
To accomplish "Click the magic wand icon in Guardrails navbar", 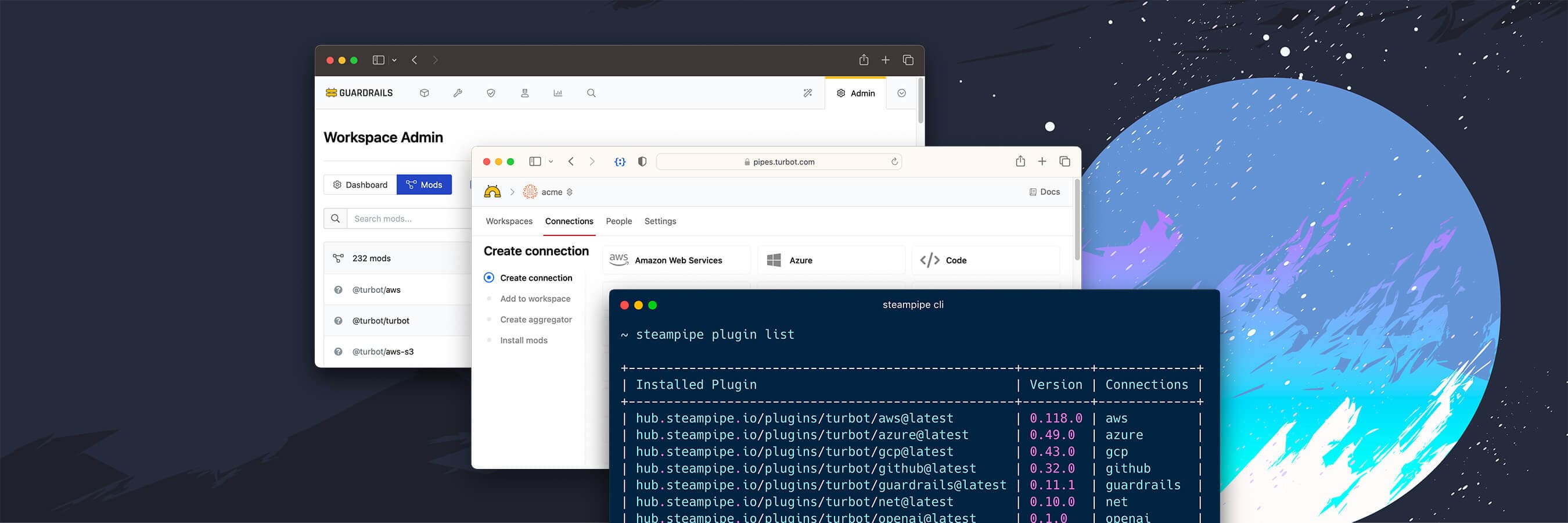I will click(x=808, y=93).
